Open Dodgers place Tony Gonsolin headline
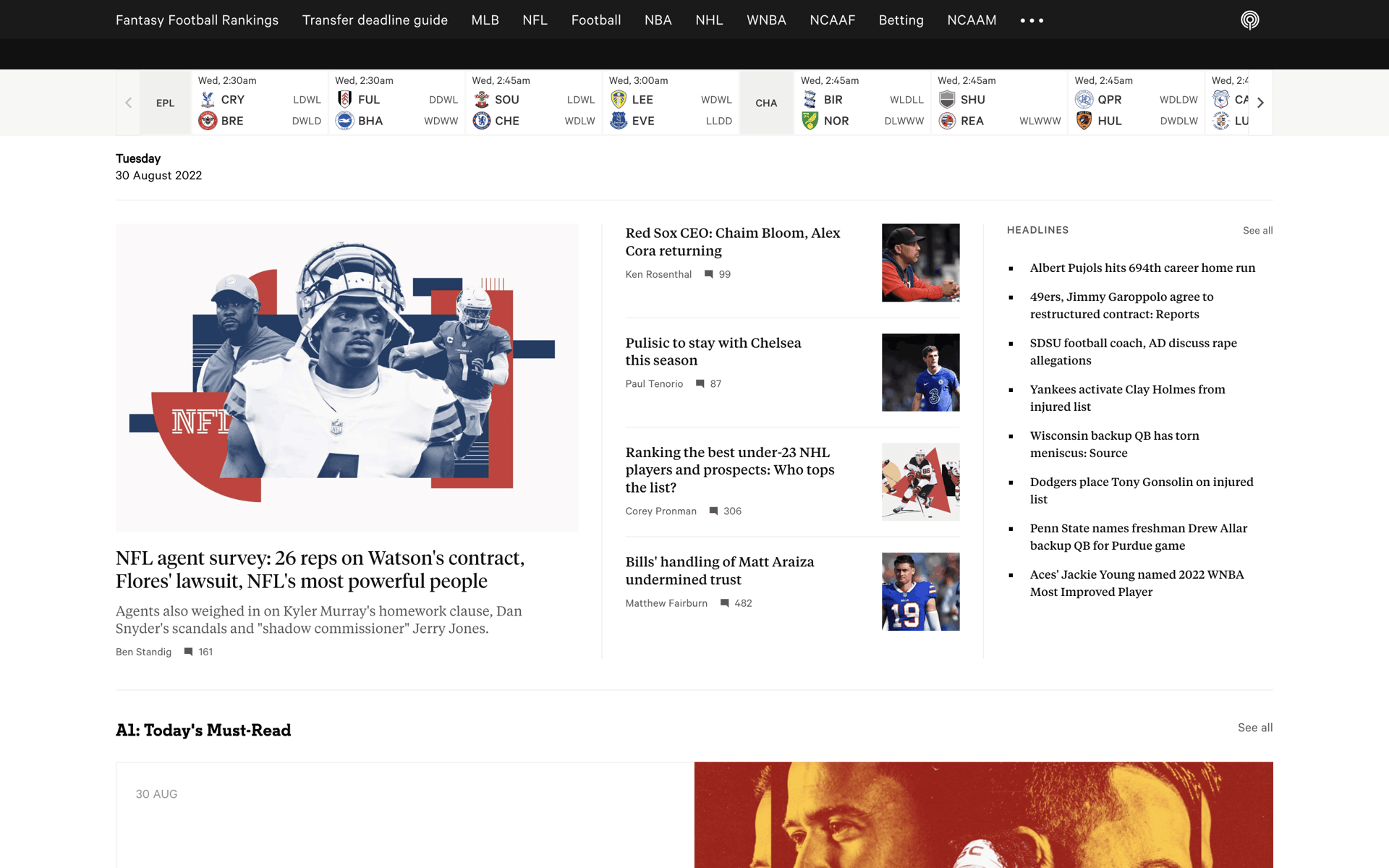 [1142, 490]
